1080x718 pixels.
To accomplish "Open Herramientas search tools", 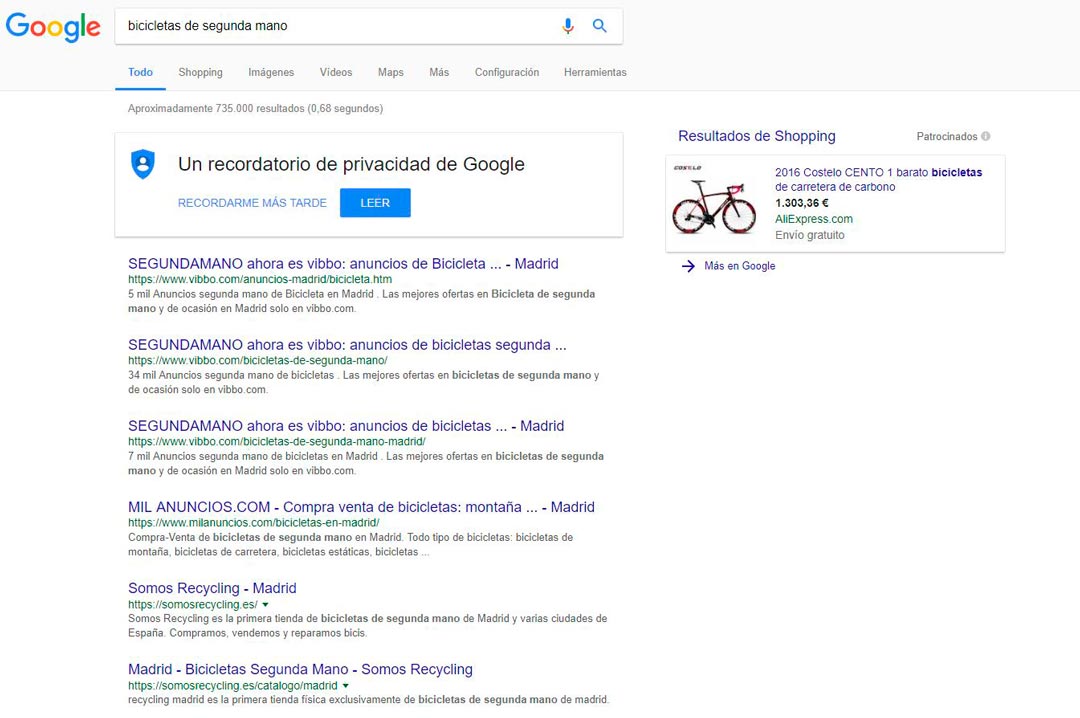I will point(595,72).
